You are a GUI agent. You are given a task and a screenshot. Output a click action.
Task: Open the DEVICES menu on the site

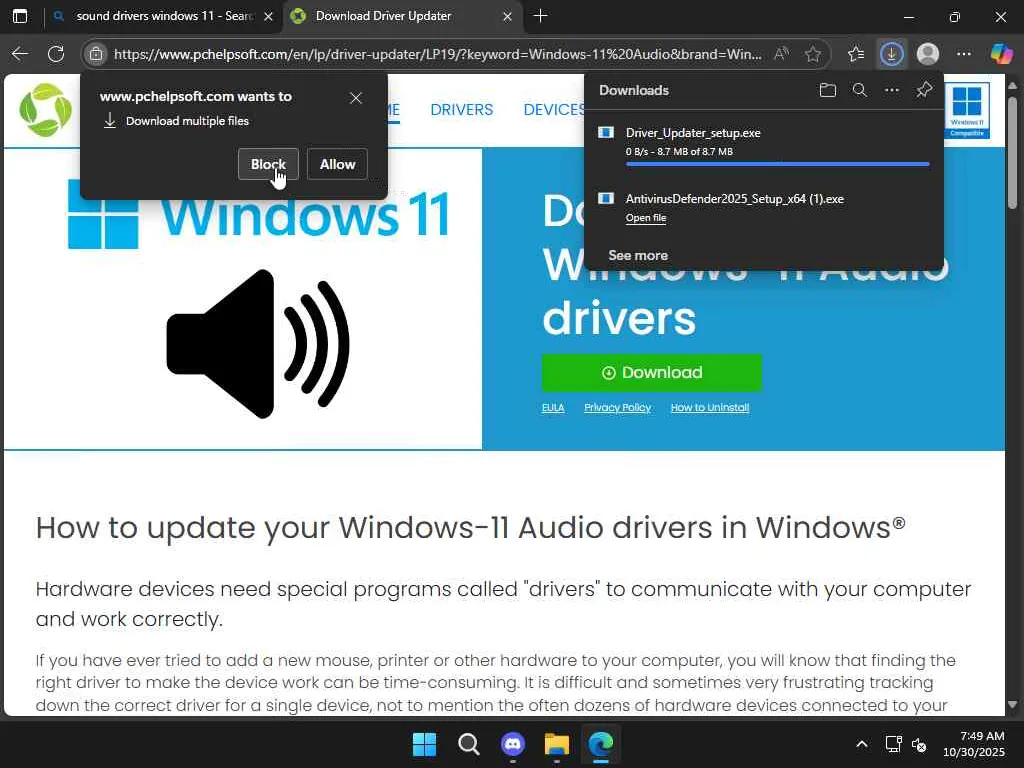[x=554, y=110]
